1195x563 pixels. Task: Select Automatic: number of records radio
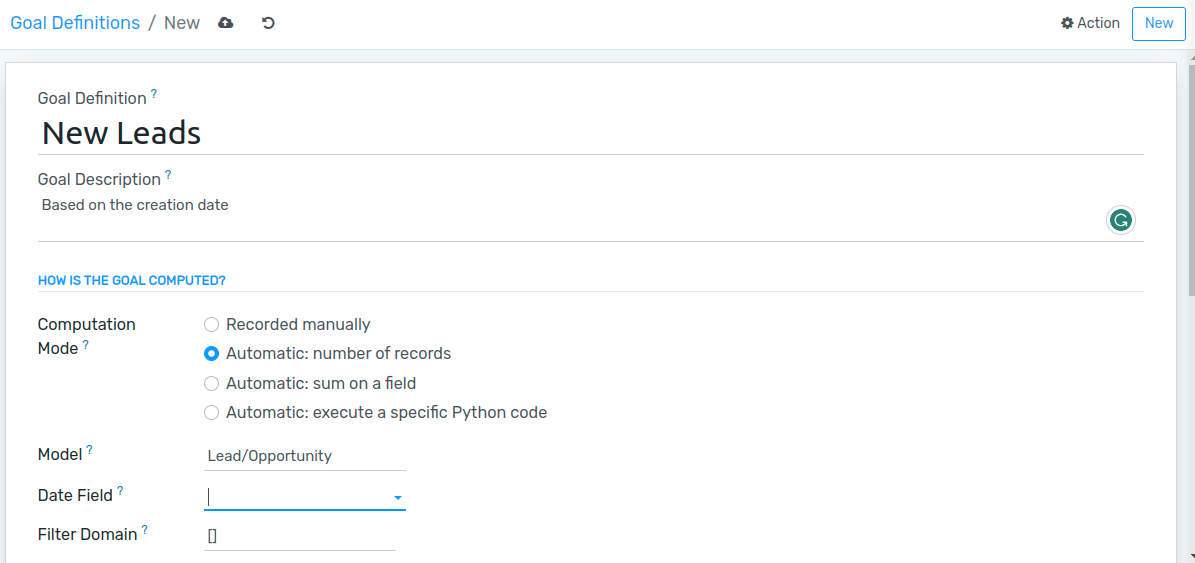tap(211, 354)
